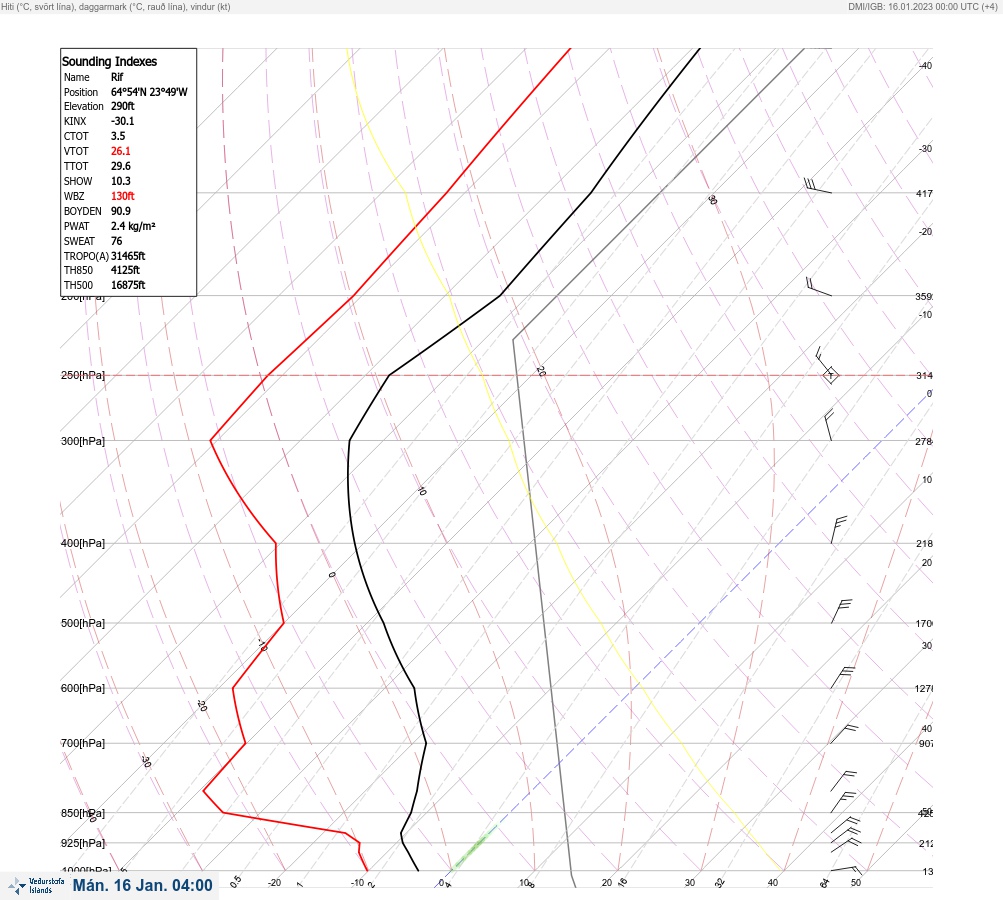Click the Elevation value 290ft
1003x900 pixels.
[x=123, y=106]
